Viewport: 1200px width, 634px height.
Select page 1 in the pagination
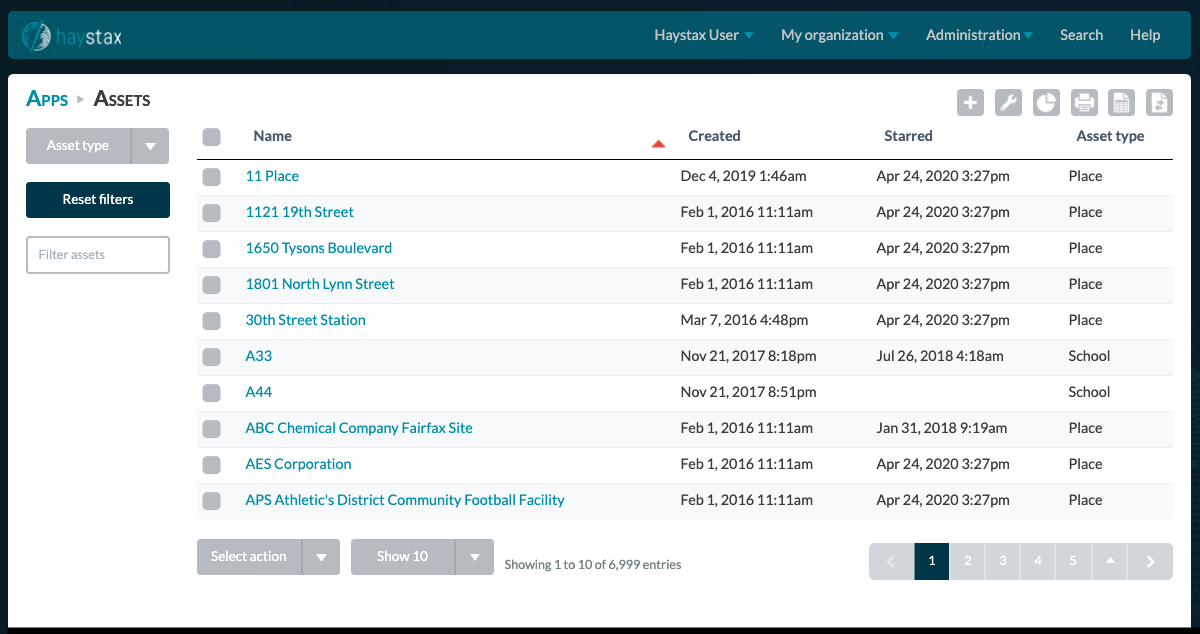[932, 561]
